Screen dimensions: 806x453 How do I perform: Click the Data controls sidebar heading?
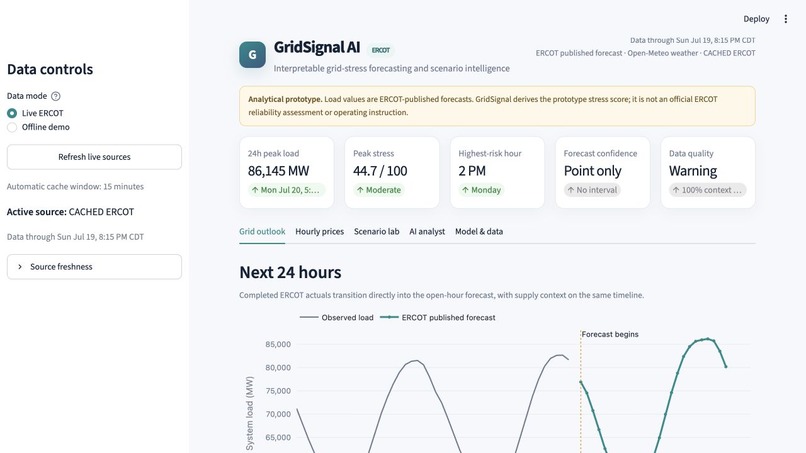(x=50, y=69)
